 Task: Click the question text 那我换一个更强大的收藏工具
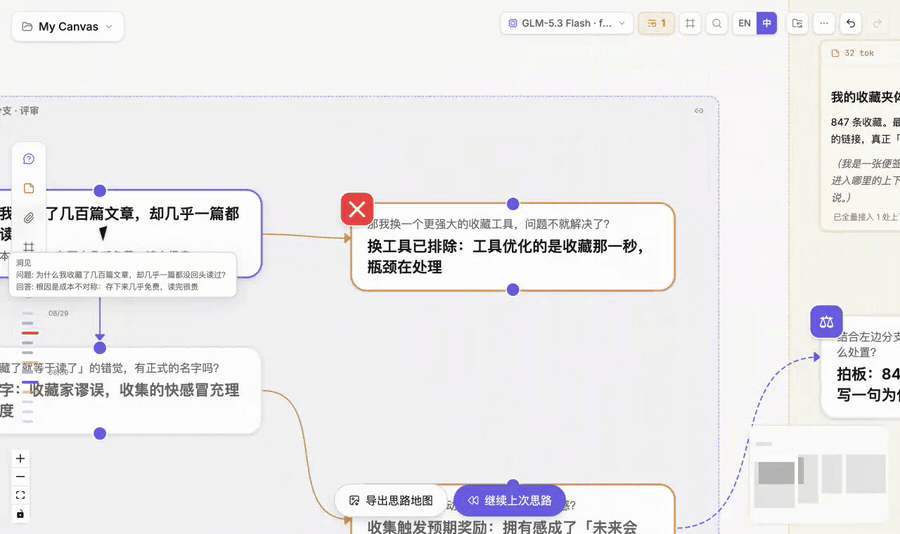[x=488, y=224]
